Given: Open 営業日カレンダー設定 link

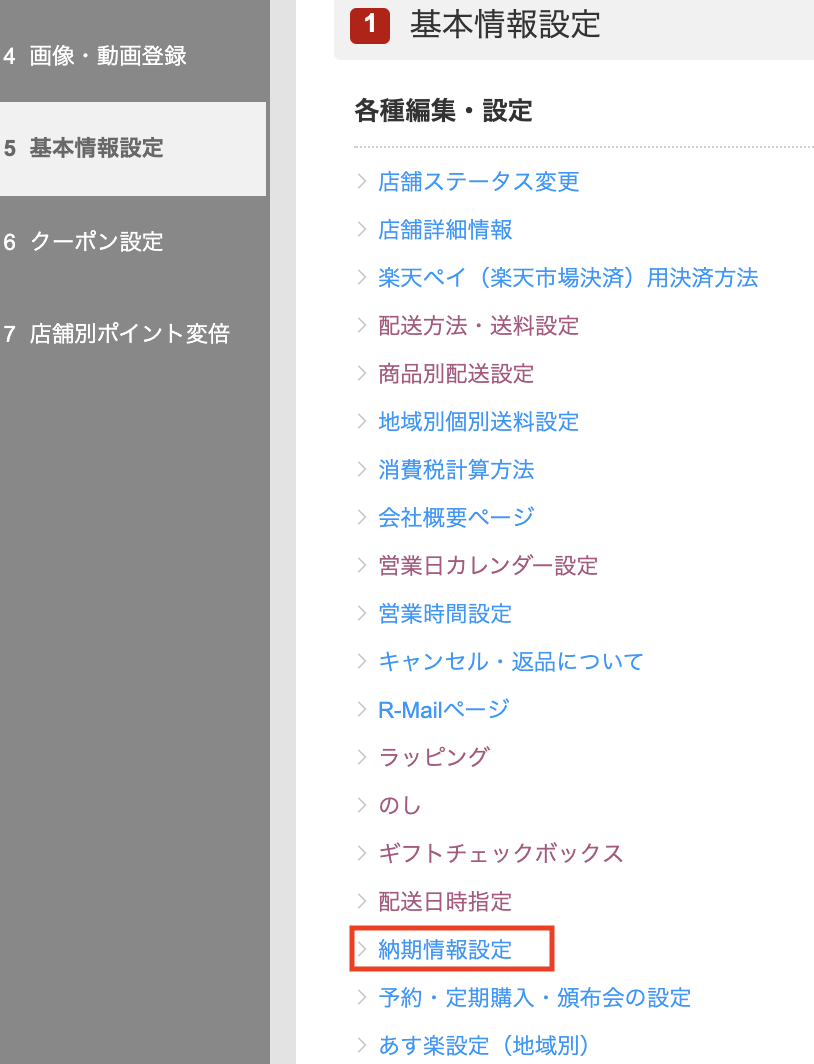Looking at the screenshot, I should [488, 565].
